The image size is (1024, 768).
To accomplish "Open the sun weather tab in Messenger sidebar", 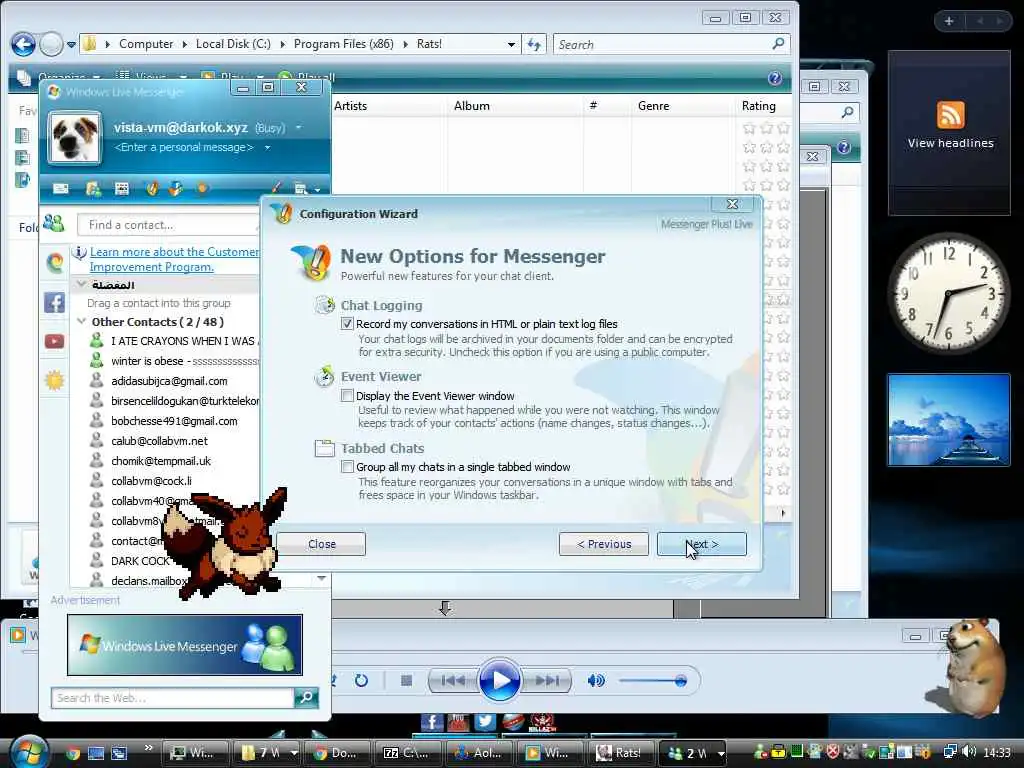I will [55, 380].
